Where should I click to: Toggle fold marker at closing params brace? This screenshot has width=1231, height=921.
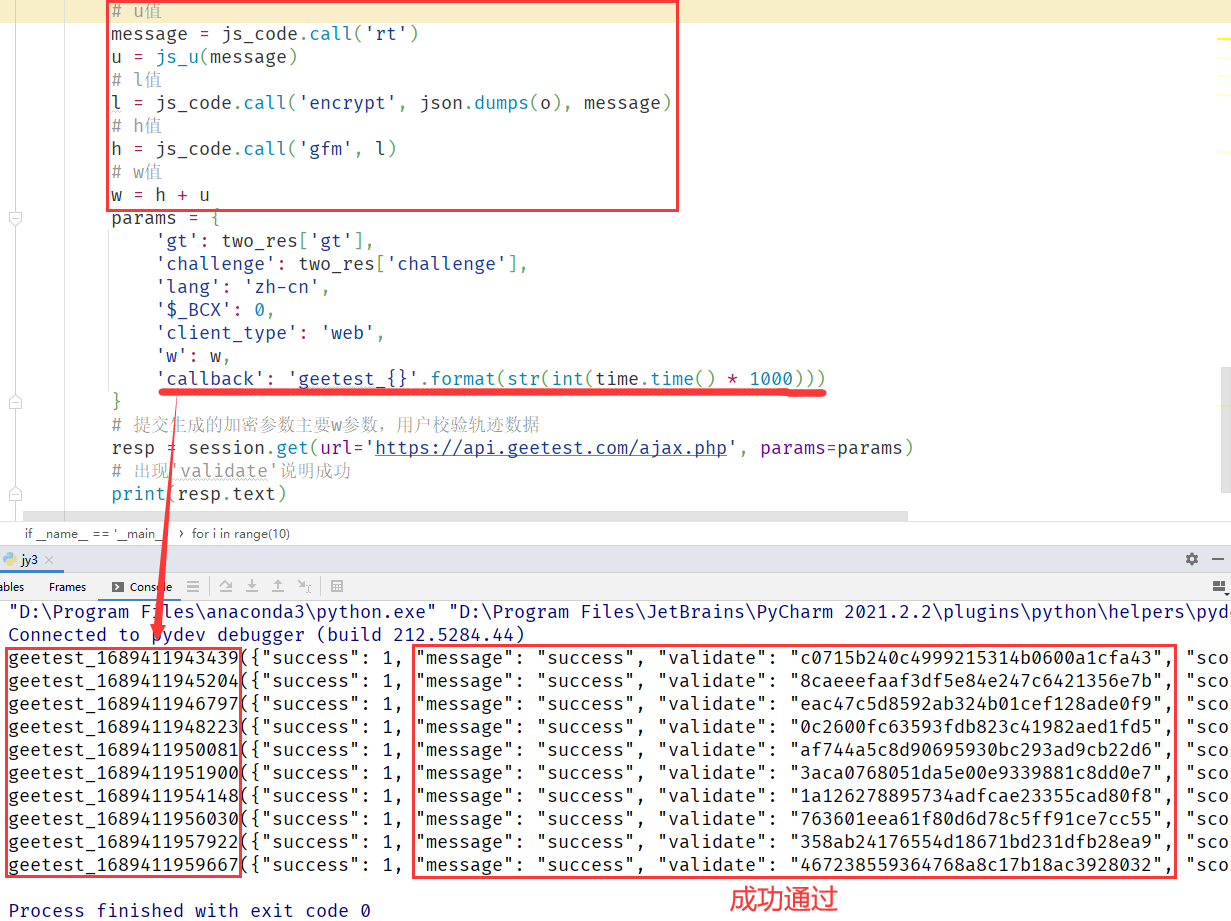(x=14, y=401)
